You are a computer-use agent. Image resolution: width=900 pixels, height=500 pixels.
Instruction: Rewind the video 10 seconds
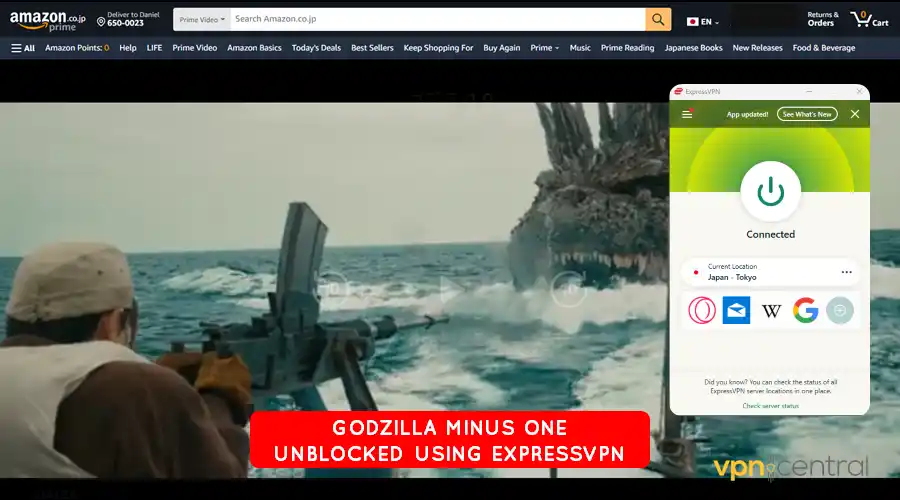click(x=332, y=289)
